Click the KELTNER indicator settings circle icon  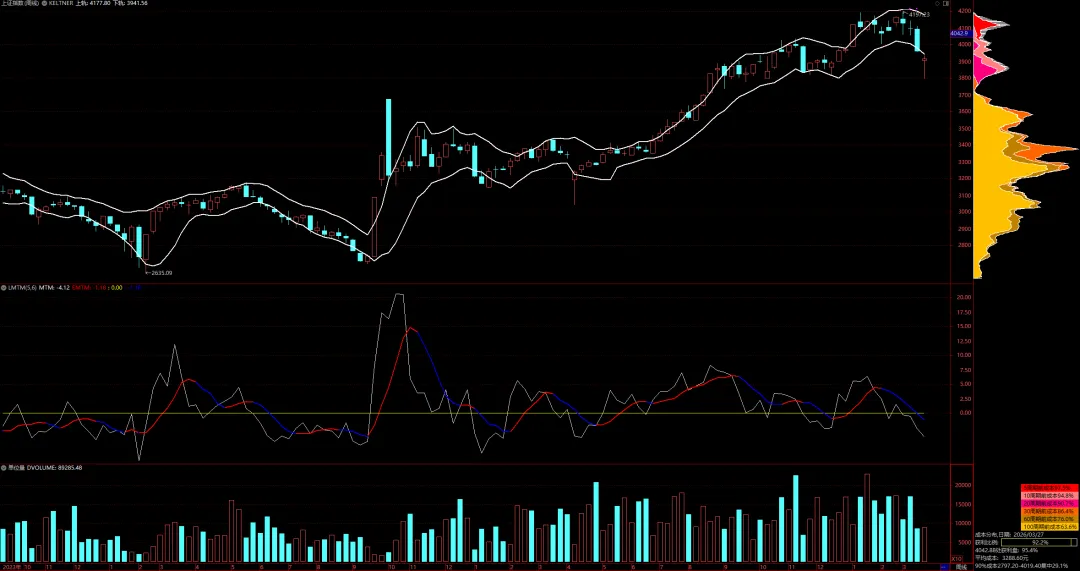pos(44,3)
